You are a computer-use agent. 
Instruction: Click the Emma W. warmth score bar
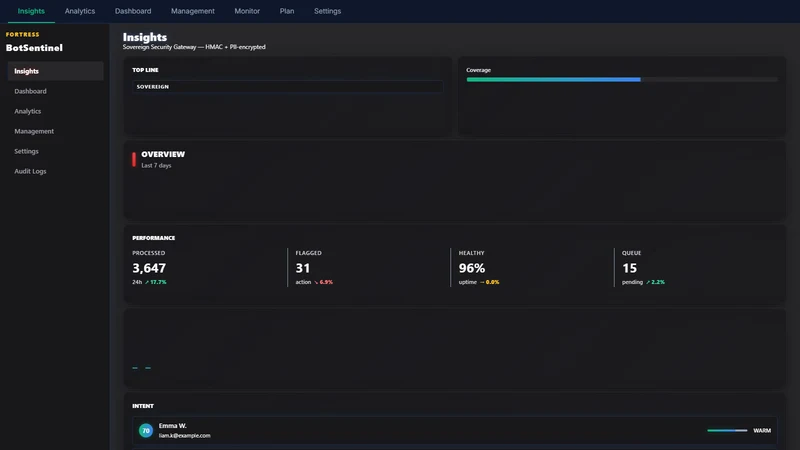click(727, 431)
